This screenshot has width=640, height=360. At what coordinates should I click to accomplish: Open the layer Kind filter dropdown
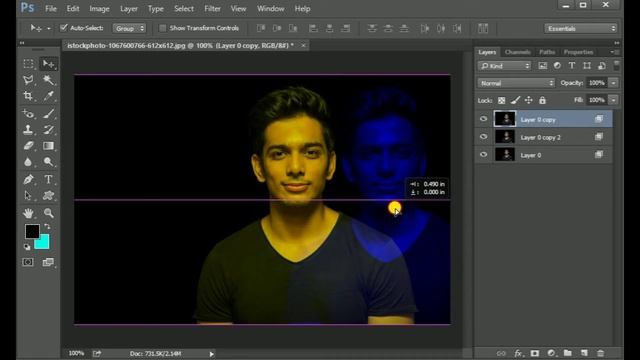point(504,66)
